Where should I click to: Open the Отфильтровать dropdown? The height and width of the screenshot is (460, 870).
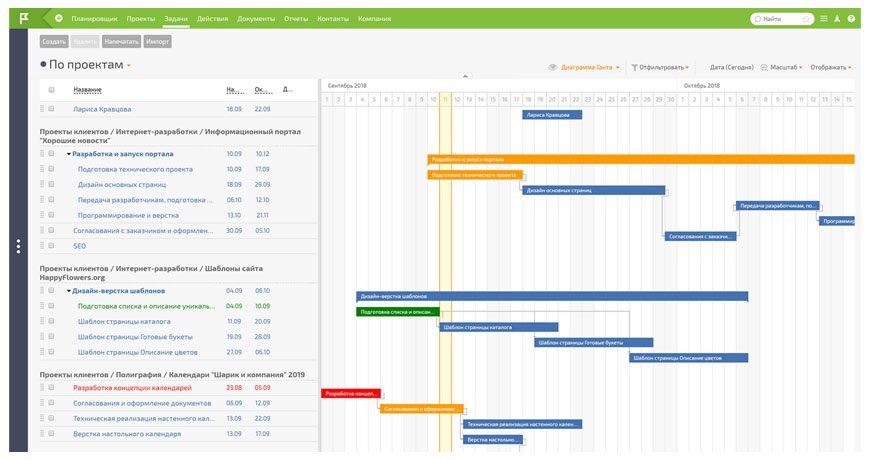click(660, 67)
